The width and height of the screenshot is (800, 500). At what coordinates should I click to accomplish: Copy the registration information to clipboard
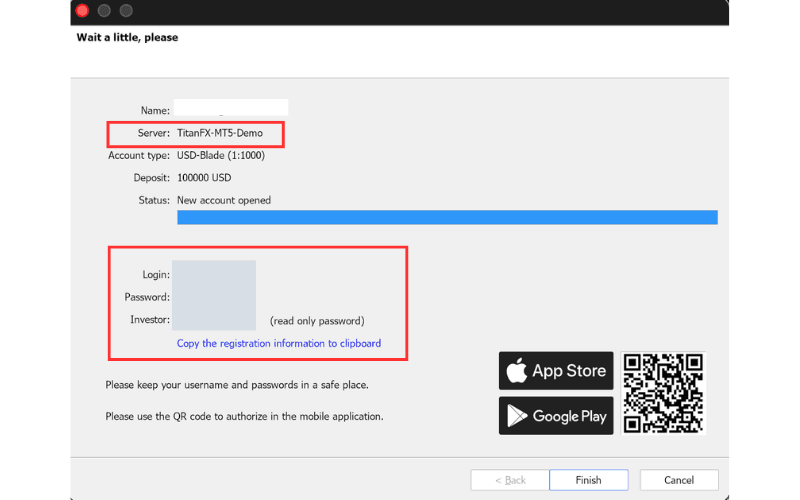pos(279,343)
